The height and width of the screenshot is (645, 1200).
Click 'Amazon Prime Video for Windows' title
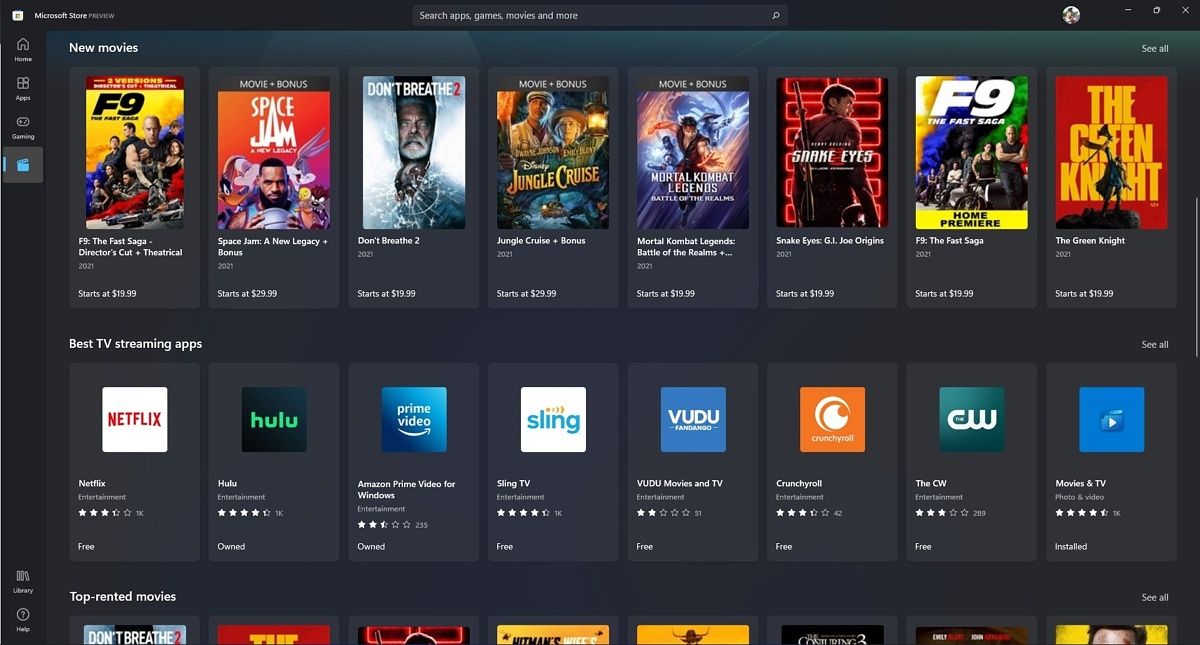click(406, 489)
